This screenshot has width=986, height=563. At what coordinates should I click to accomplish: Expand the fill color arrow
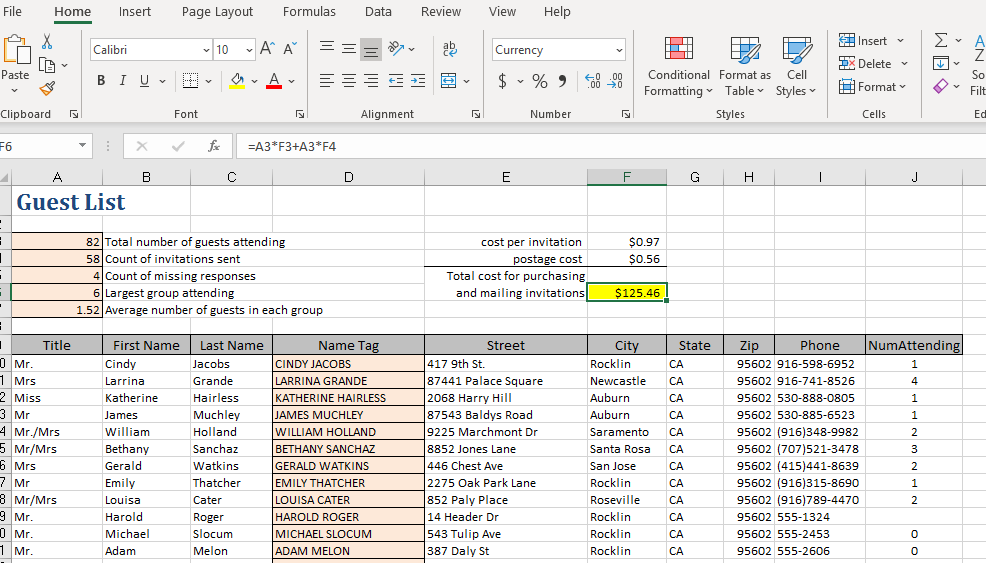(x=254, y=81)
